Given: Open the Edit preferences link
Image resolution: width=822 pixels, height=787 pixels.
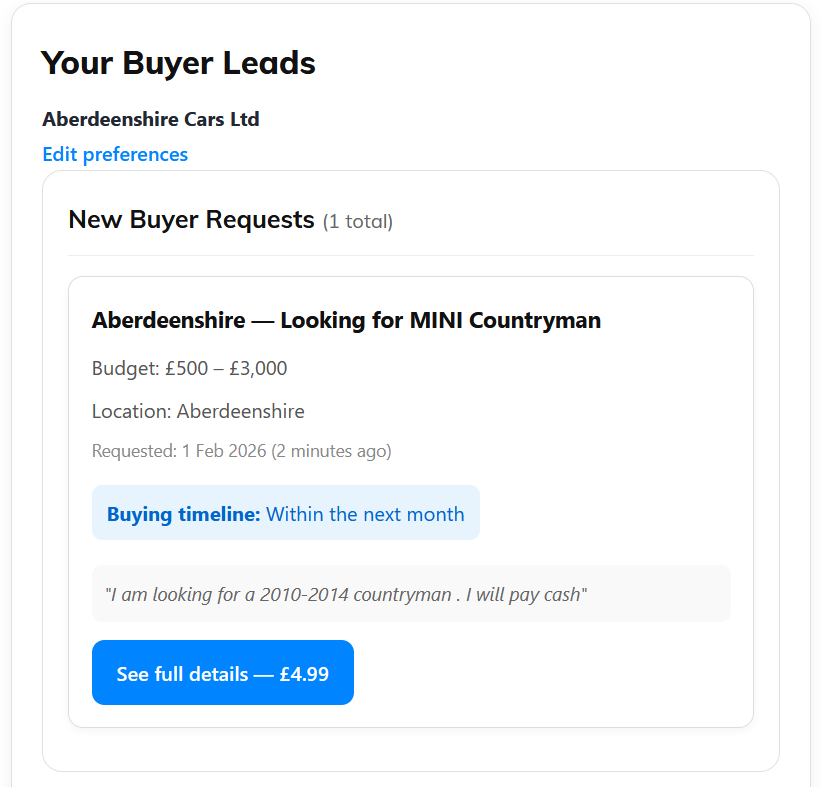Looking at the screenshot, I should tap(115, 154).
